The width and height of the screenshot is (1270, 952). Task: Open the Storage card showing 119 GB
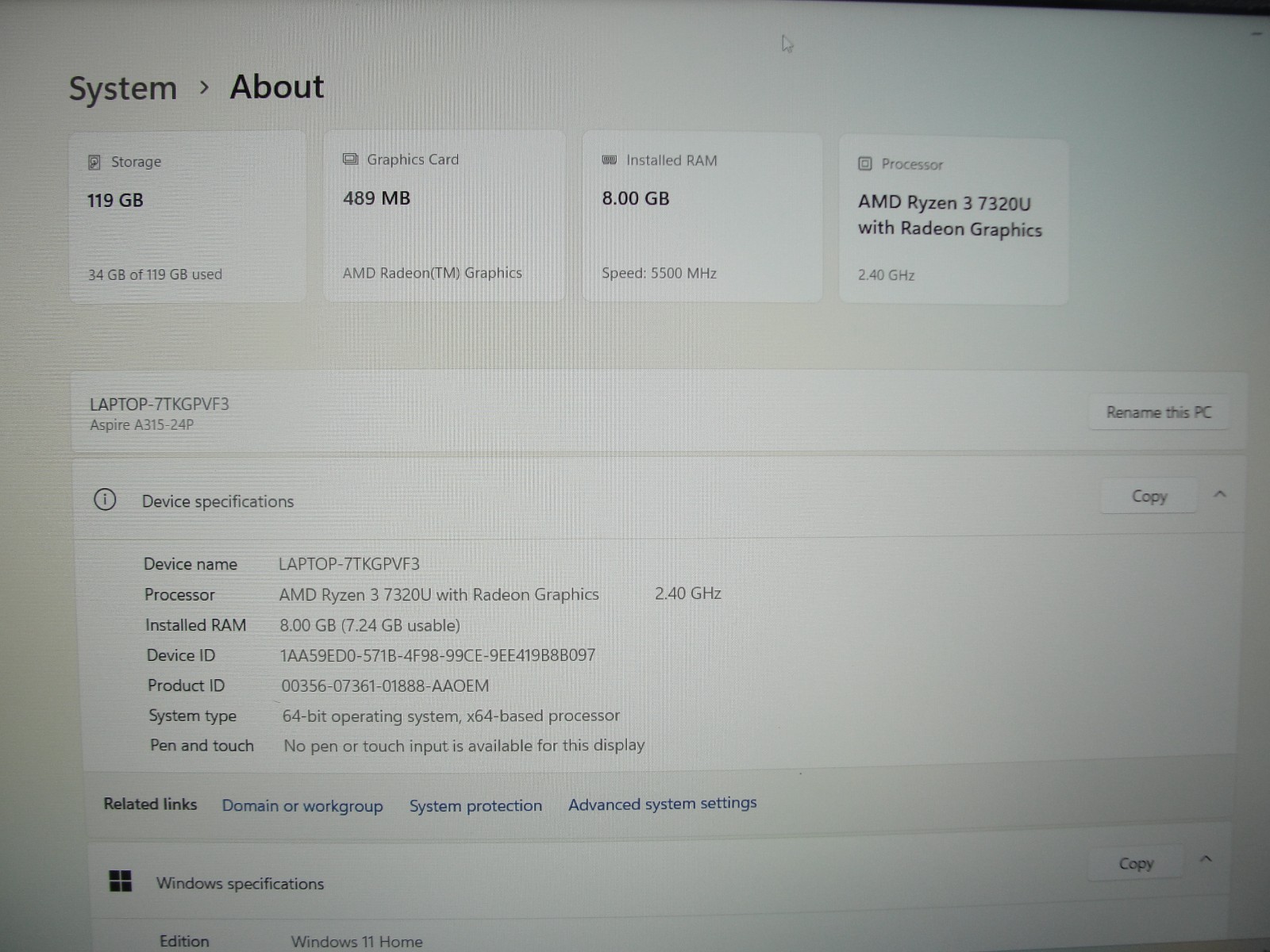coord(187,217)
